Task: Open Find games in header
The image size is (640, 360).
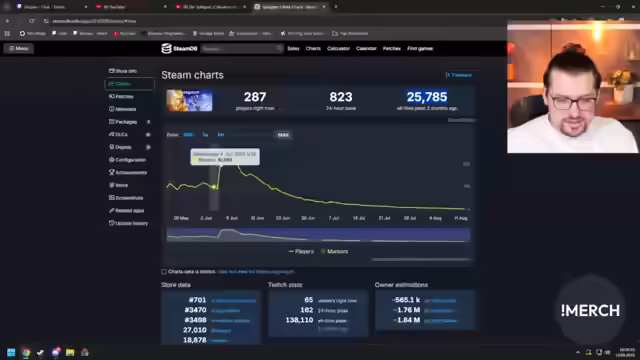Action: click(420, 48)
